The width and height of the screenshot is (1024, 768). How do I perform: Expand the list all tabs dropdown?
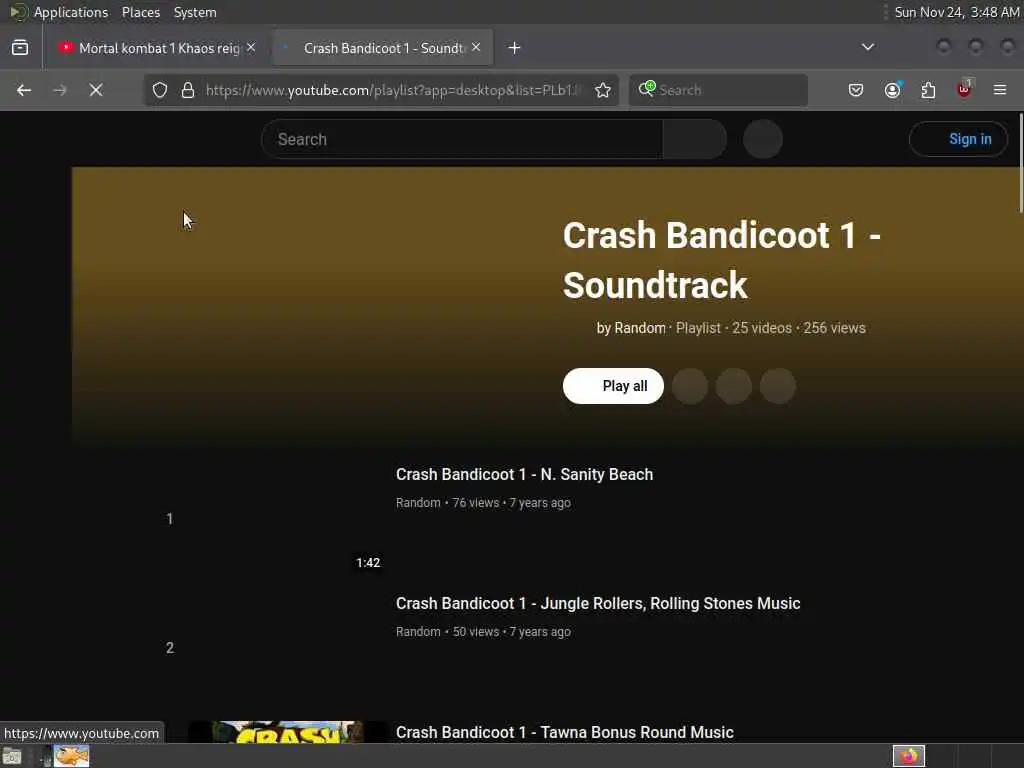(x=868, y=47)
